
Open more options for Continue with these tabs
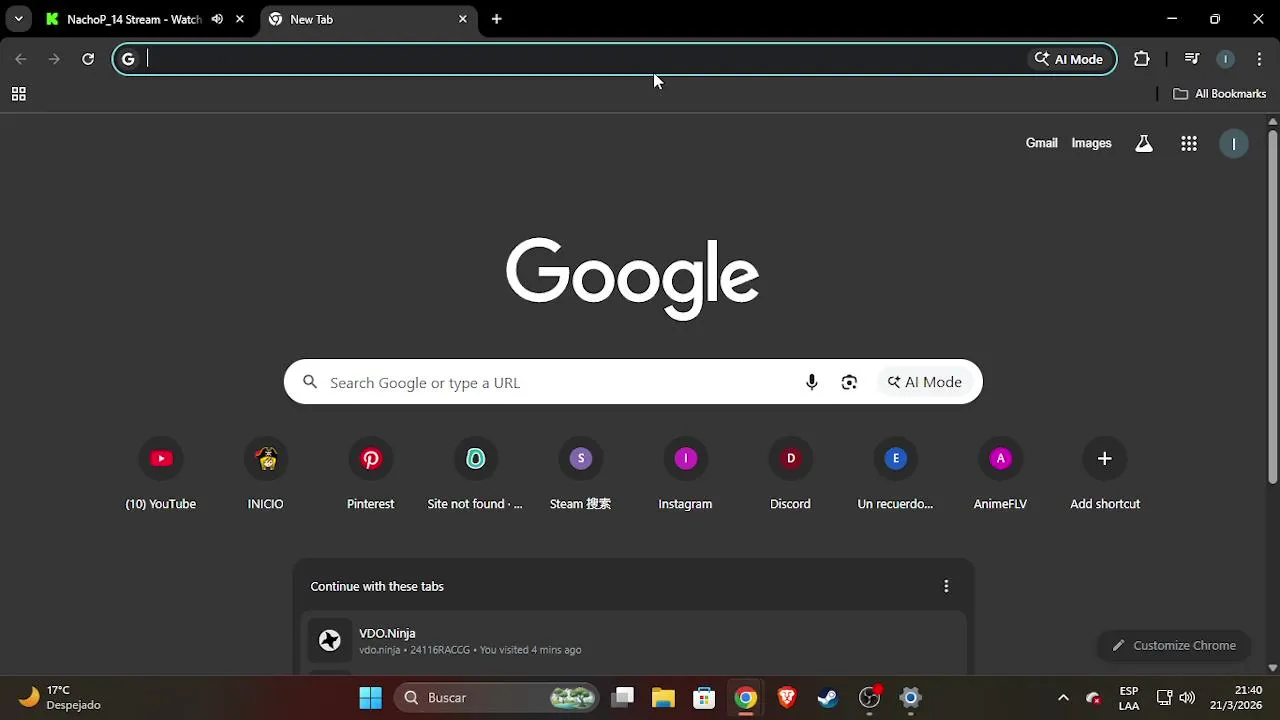tap(946, 586)
